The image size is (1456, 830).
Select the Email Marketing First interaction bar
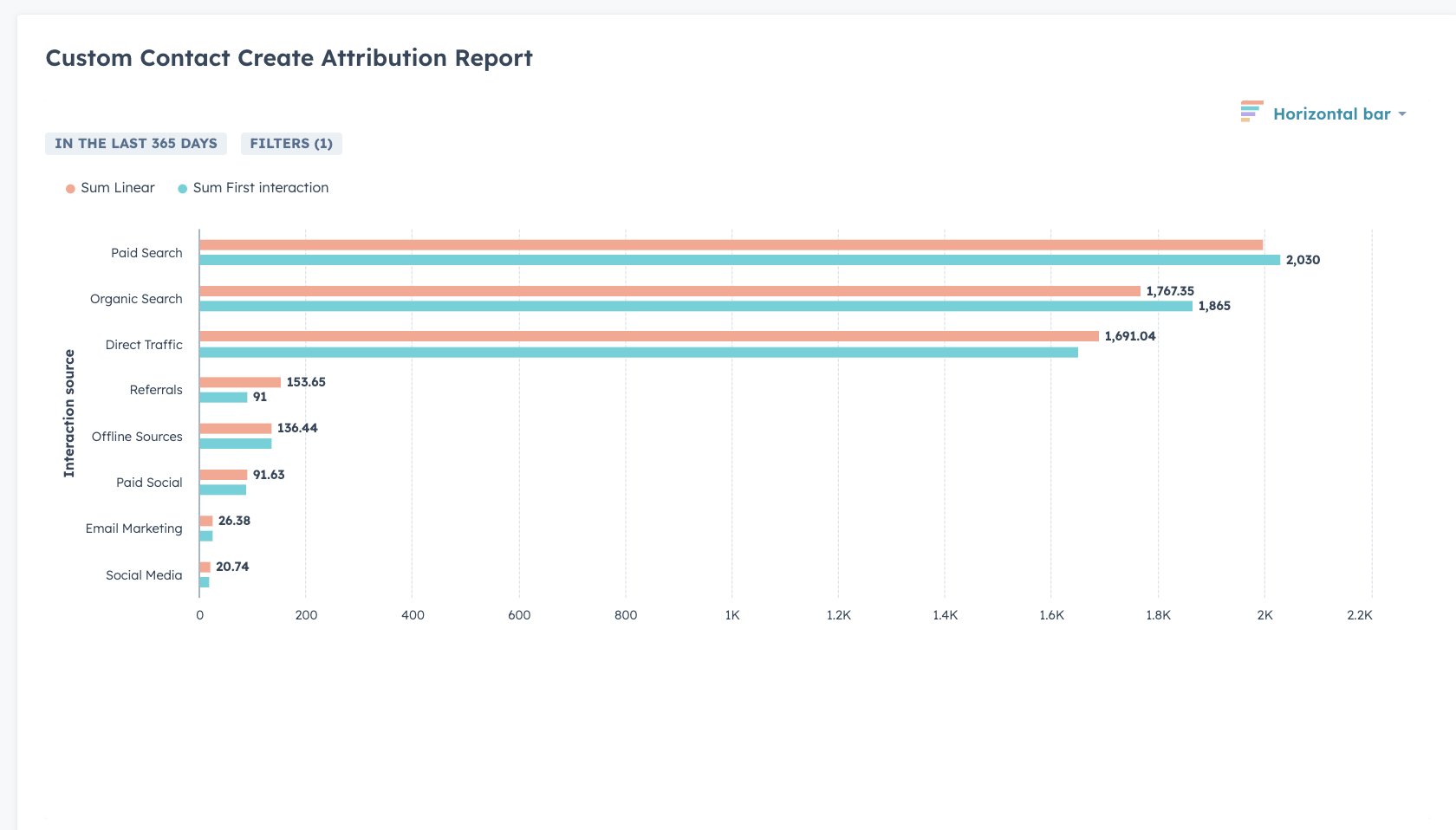coord(206,536)
